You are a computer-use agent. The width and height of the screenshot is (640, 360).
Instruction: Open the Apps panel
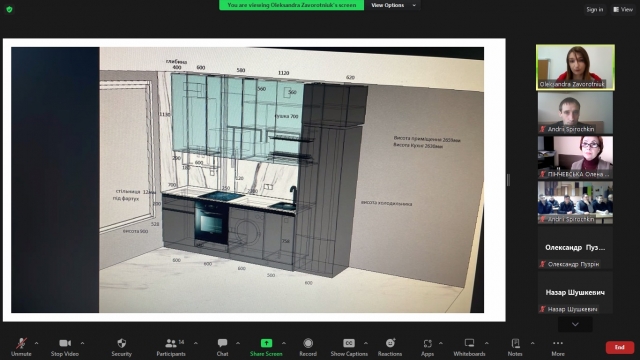point(427,347)
